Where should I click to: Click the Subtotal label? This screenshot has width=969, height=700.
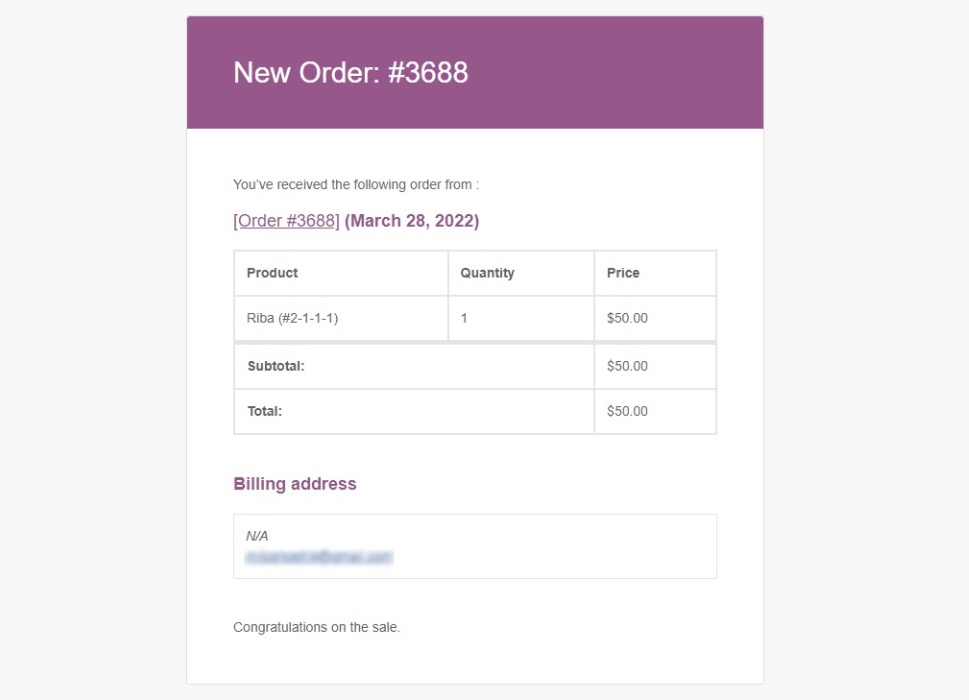[x=276, y=366]
